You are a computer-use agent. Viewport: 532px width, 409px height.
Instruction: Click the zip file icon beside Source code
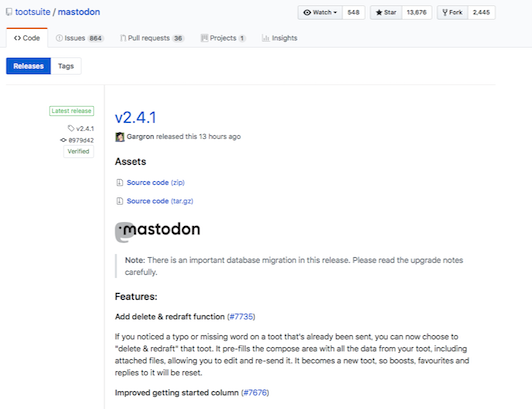(119, 183)
